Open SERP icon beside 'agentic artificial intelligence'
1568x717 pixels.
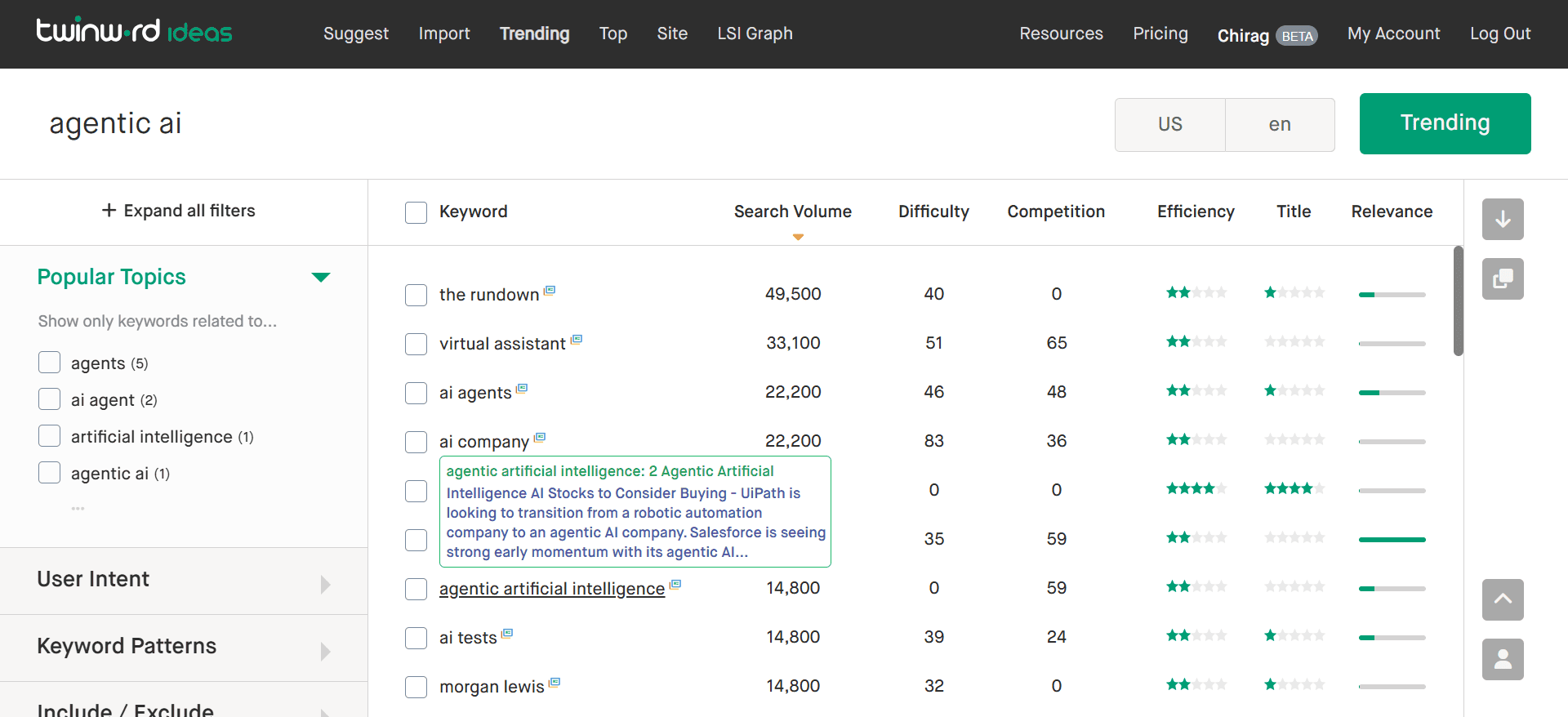(x=675, y=584)
